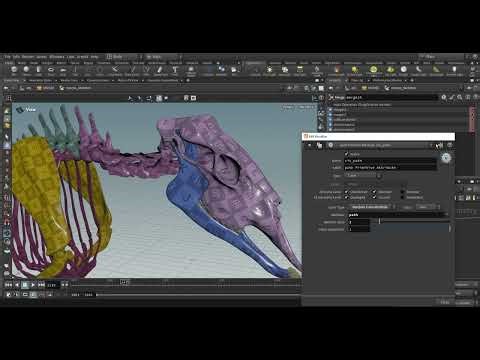Click the viewport pane options icon at top-left corner
The width and height of the screenshot is (480, 360).
9,98
